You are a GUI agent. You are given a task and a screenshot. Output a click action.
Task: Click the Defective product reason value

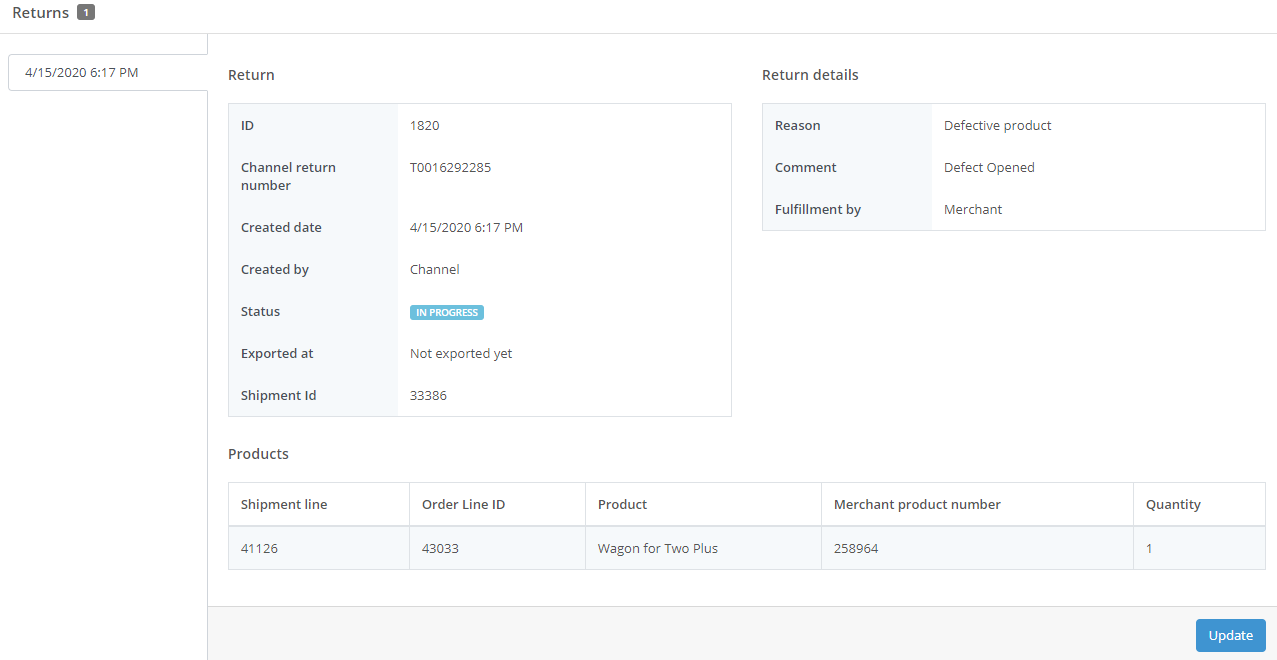tap(998, 125)
